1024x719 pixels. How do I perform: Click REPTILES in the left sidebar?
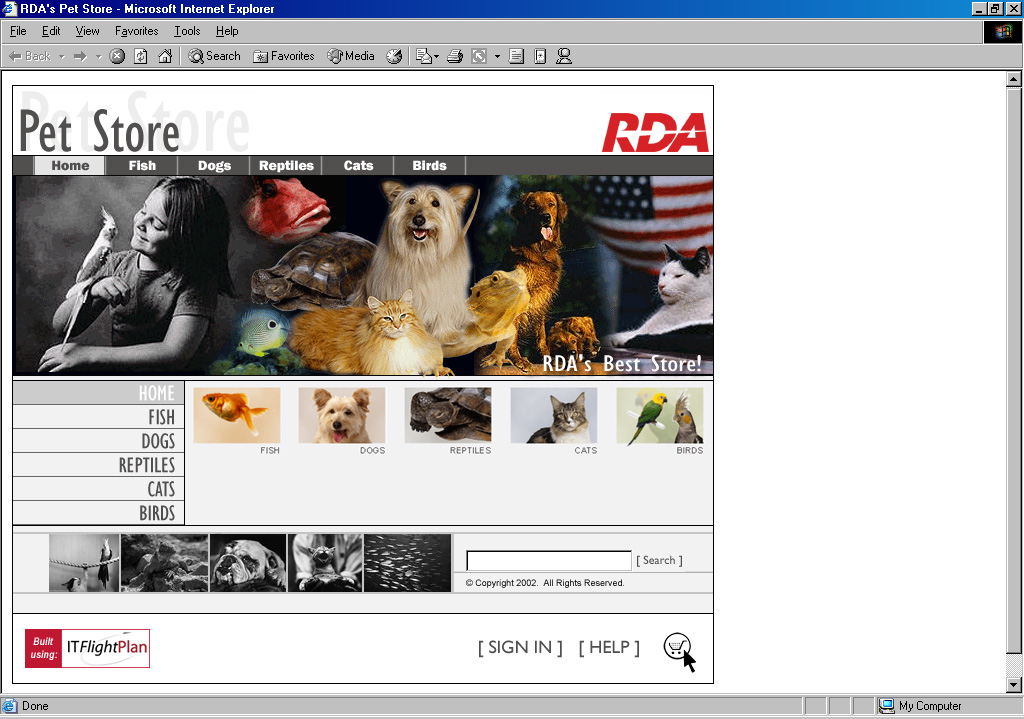point(99,465)
